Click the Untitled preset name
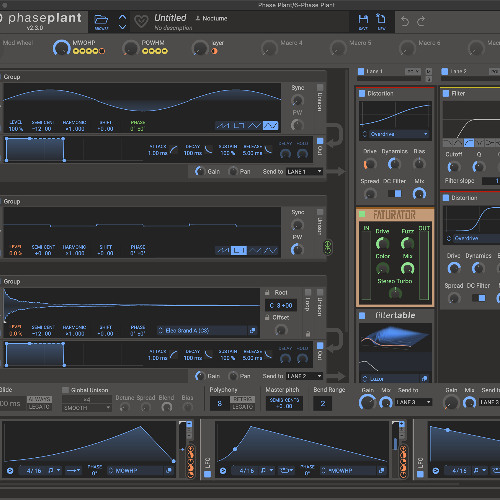The height and width of the screenshot is (500, 500). 170,18
